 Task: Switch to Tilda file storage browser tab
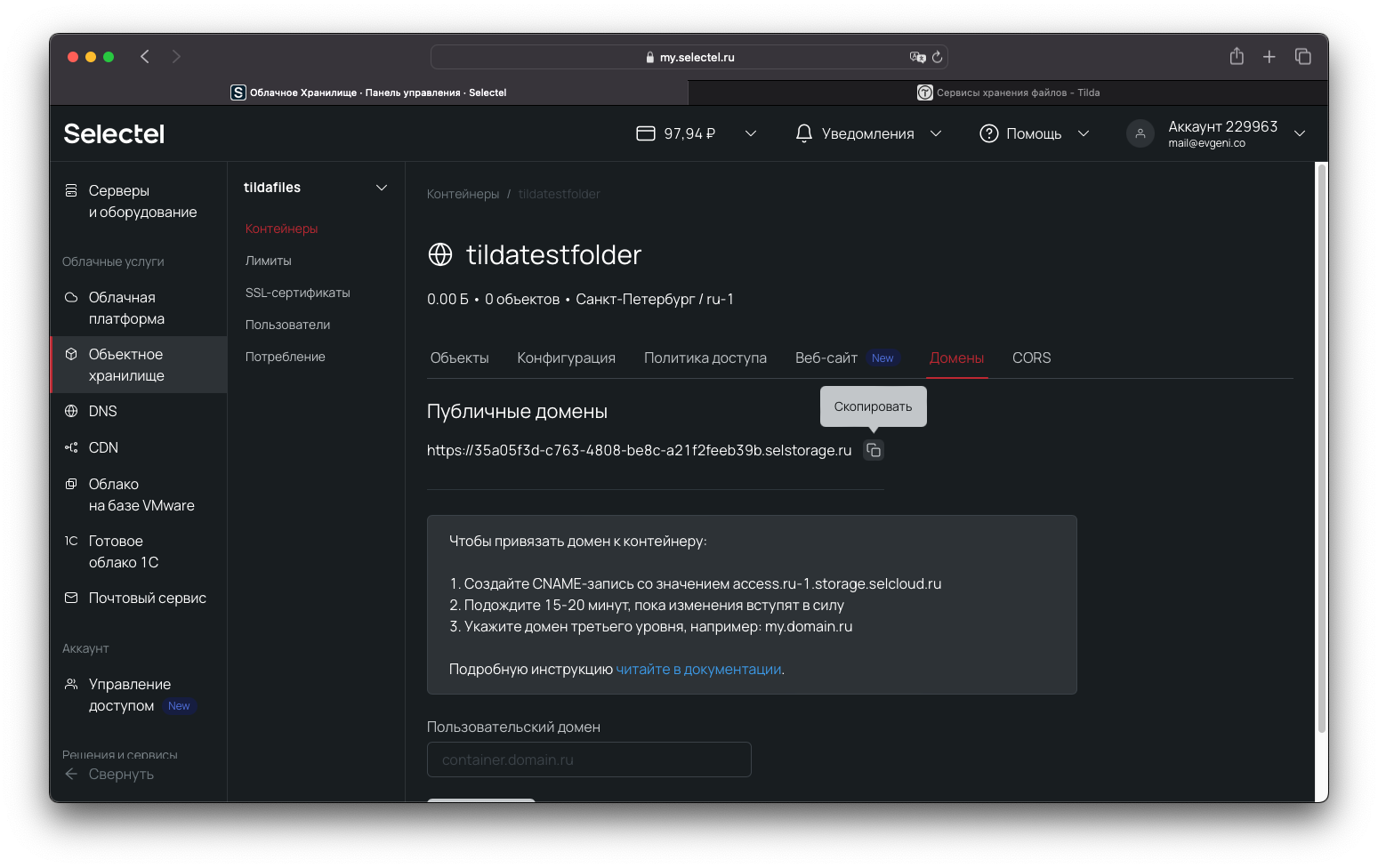1008,92
